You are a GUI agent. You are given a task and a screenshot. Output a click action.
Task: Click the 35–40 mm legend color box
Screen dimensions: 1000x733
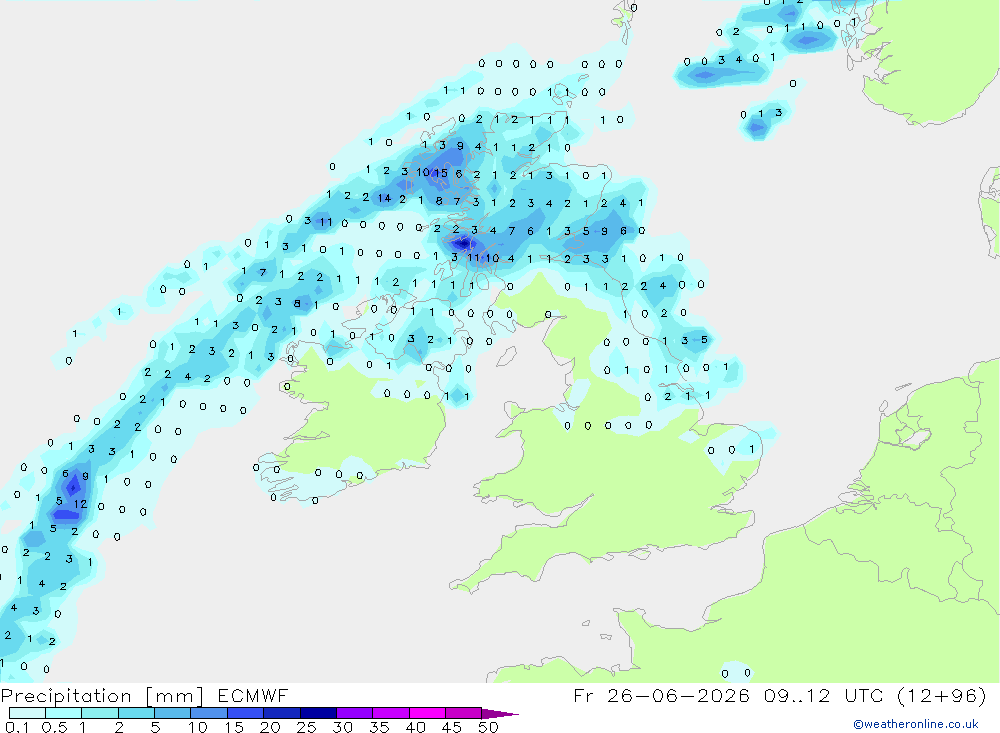390,713
